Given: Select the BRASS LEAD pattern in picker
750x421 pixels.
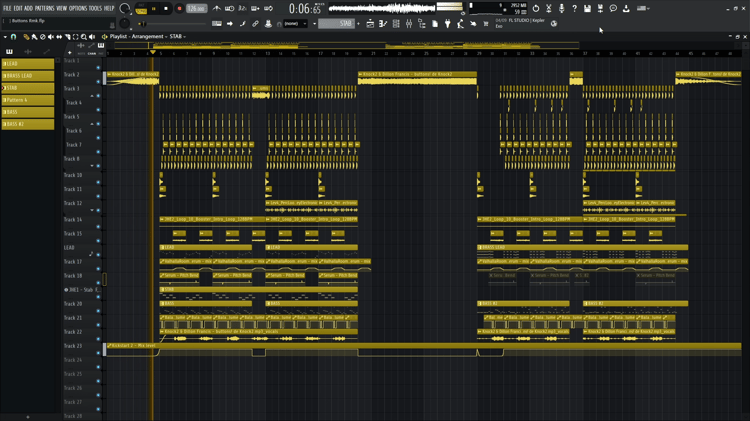Looking at the screenshot, I should tap(28, 76).
